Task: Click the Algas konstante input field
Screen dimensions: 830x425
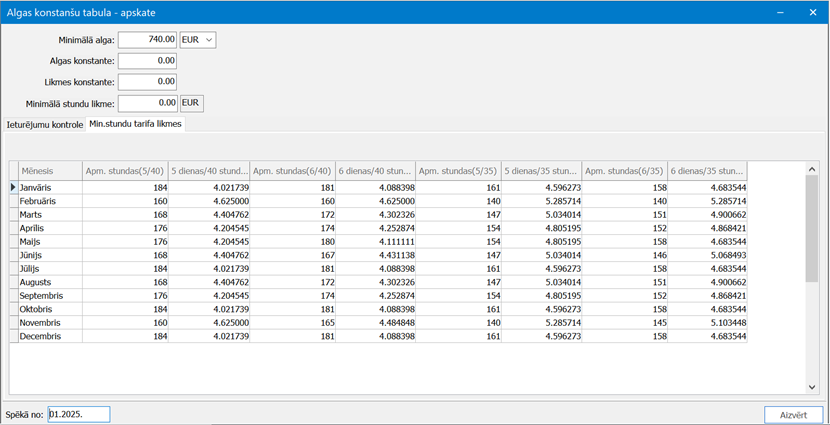Action: coord(147,61)
